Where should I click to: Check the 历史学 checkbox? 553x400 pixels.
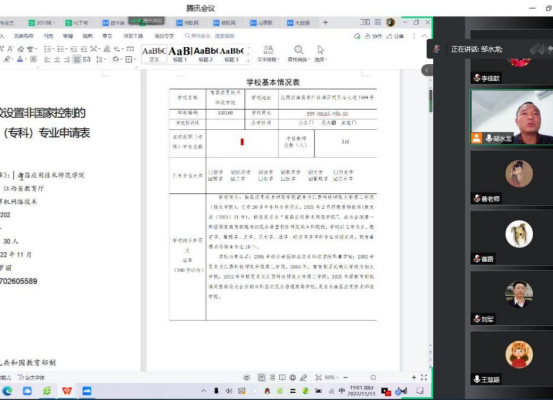click(335, 172)
